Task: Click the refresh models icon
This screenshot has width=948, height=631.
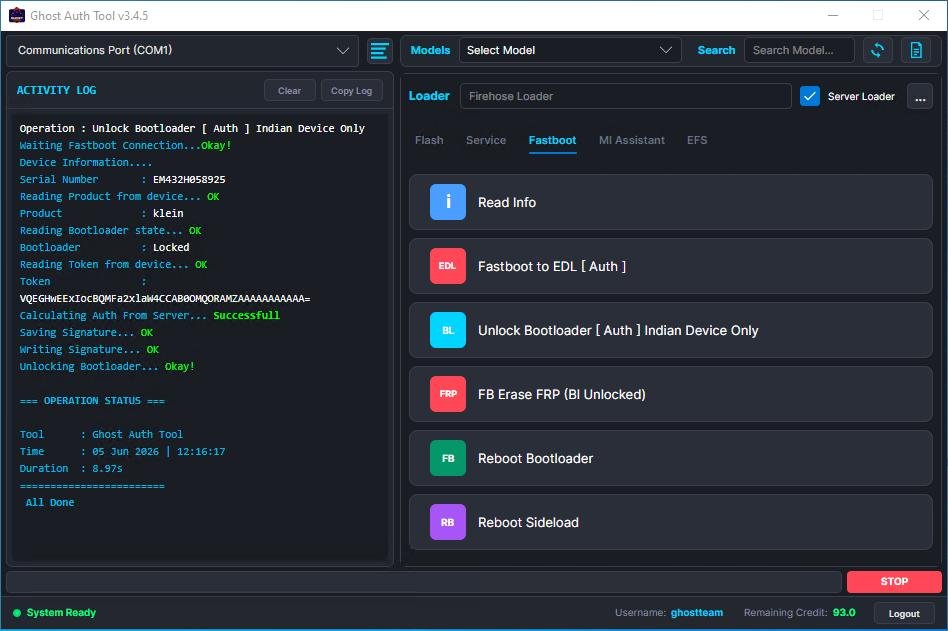Action: click(877, 50)
